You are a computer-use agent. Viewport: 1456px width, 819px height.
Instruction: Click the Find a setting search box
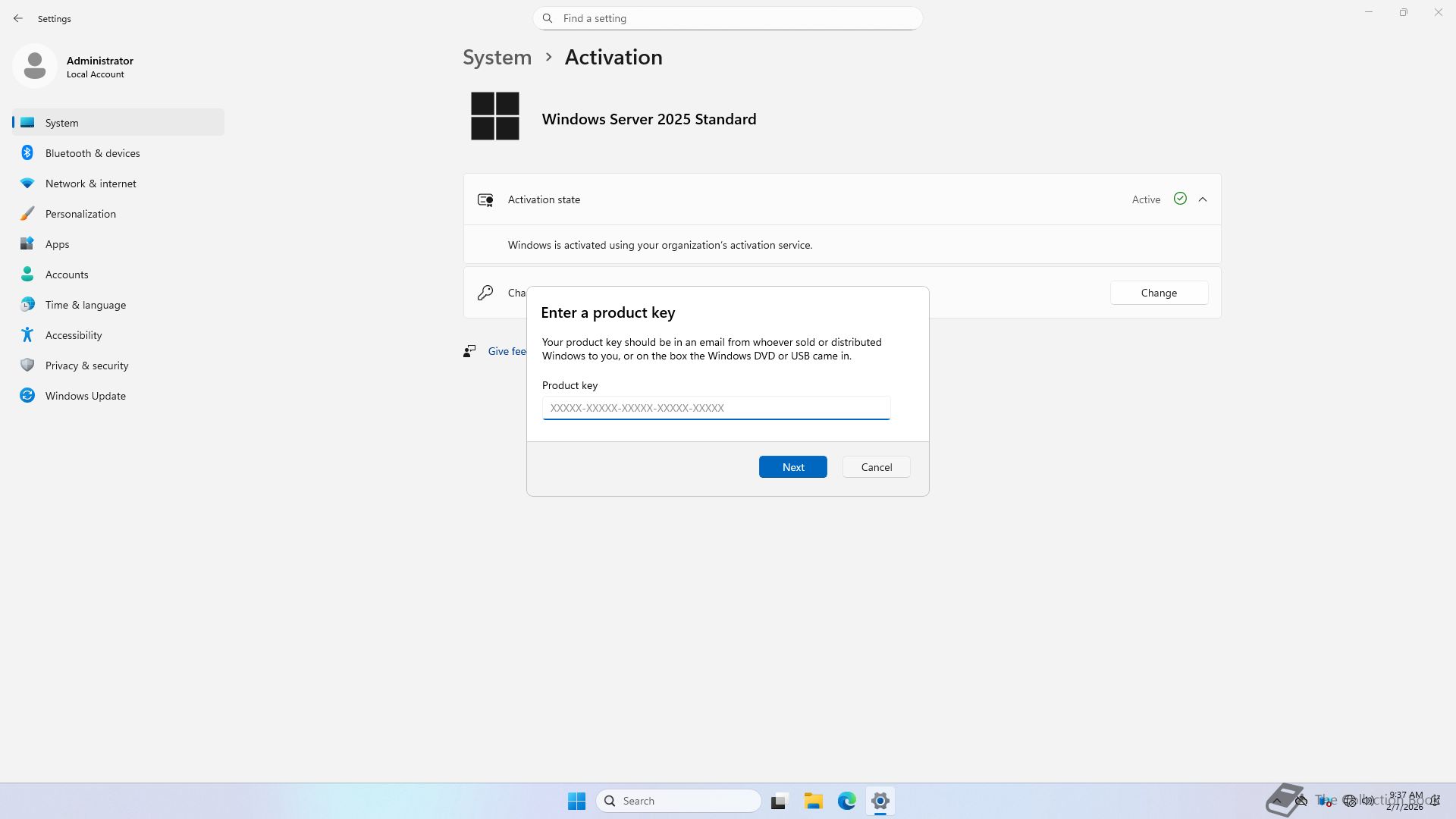pyautogui.click(x=728, y=18)
